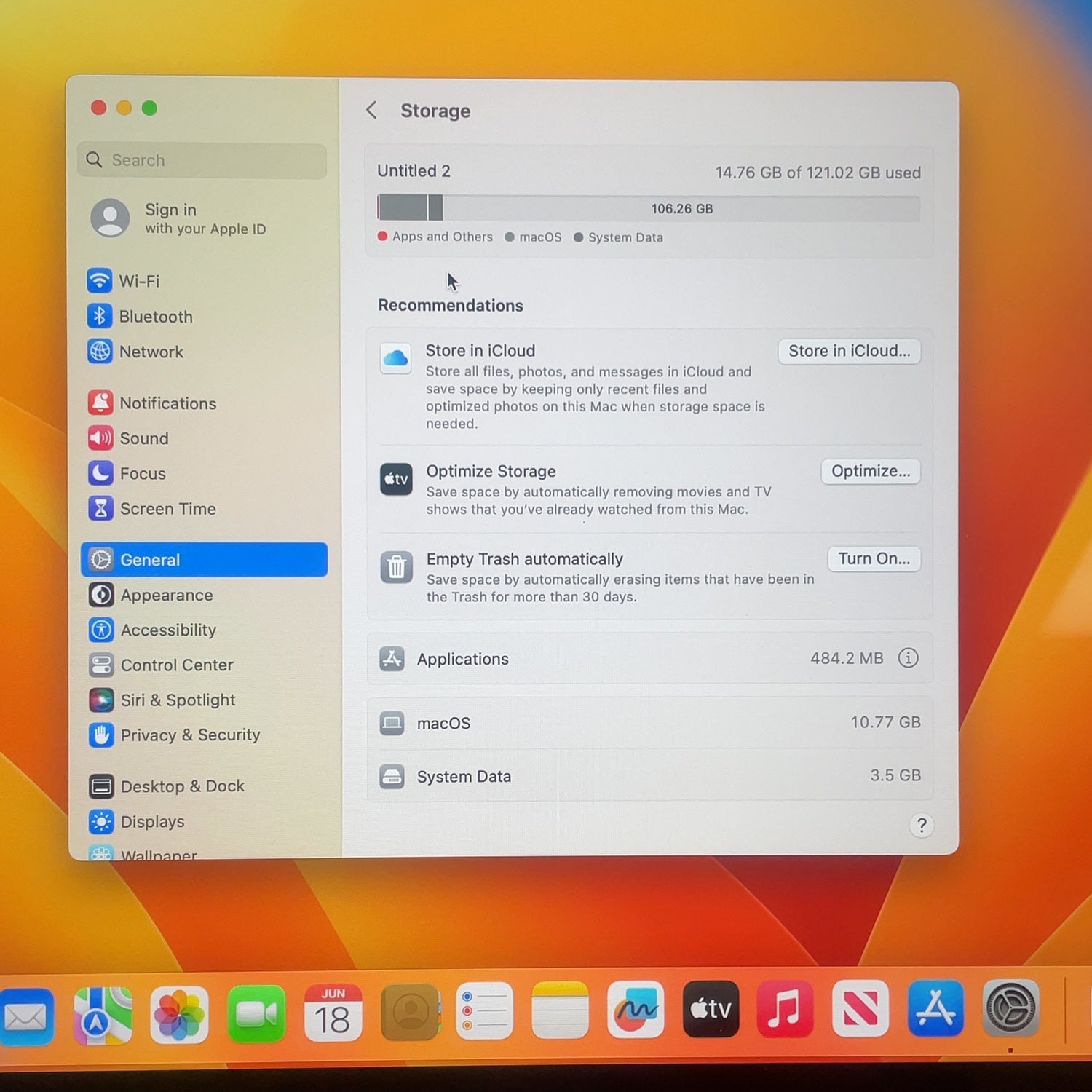Launch Freeform from the Dock
1092x1092 pixels.
click(x=636, y=1010)
